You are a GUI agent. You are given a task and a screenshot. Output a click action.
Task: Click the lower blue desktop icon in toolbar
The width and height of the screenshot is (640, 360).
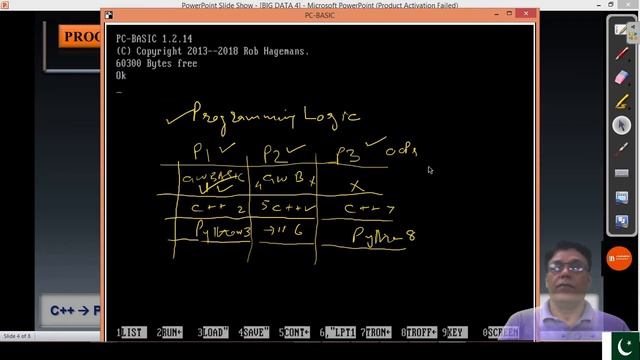[621, 222]
